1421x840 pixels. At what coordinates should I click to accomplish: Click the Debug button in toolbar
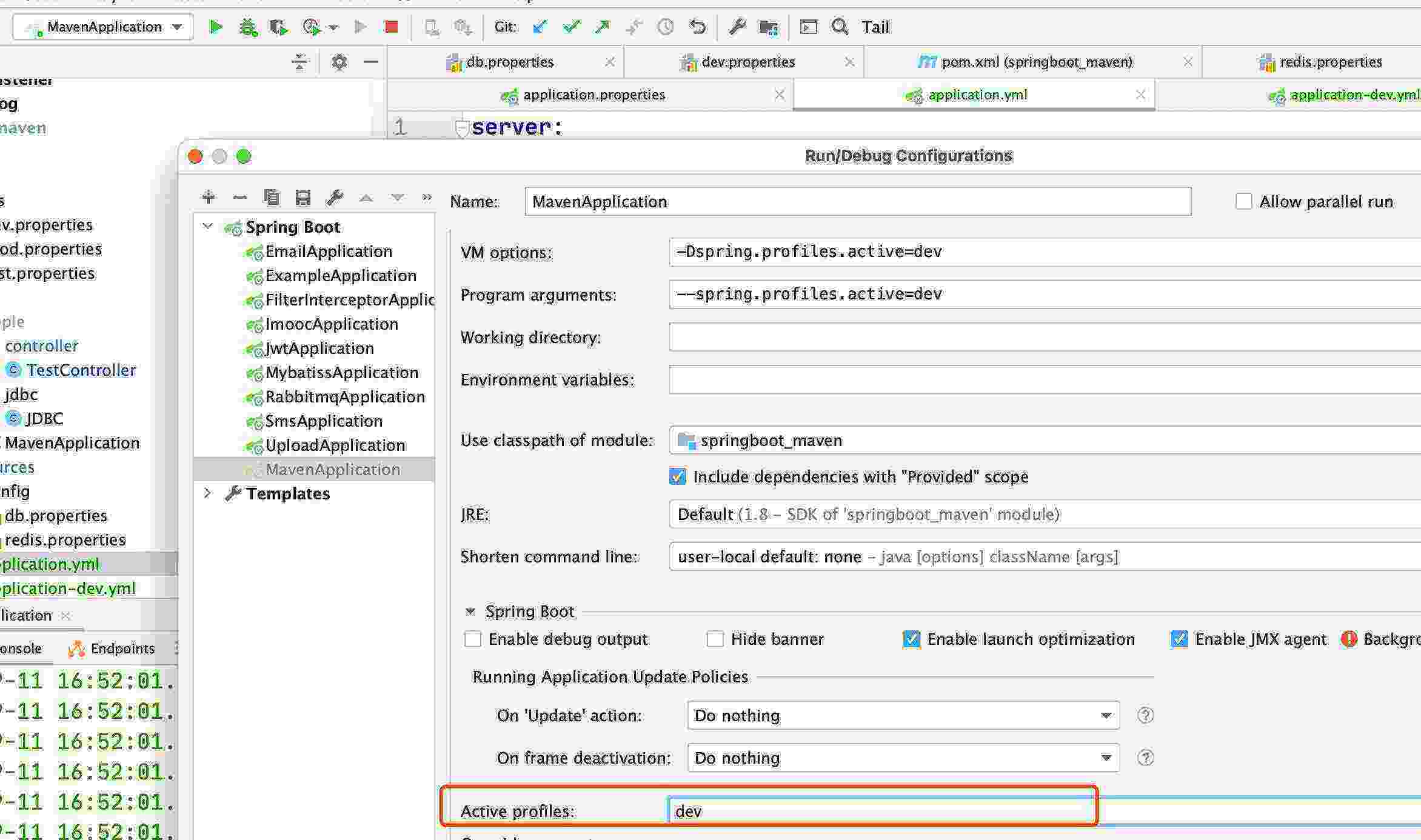tap(248, 27)
